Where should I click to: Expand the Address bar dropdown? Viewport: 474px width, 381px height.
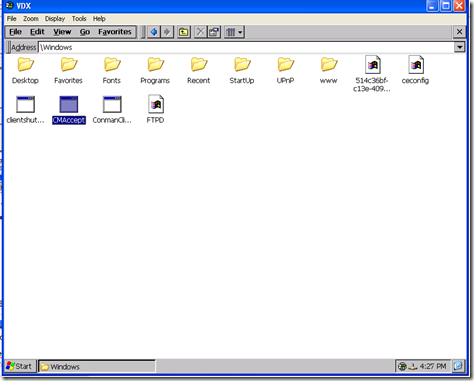(x=459, y=47)
